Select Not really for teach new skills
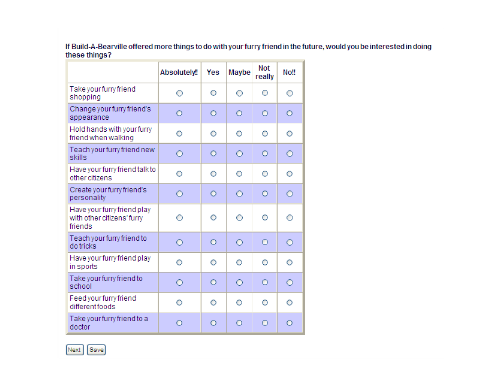Screen dimensions: 500x386 point(265,154)
